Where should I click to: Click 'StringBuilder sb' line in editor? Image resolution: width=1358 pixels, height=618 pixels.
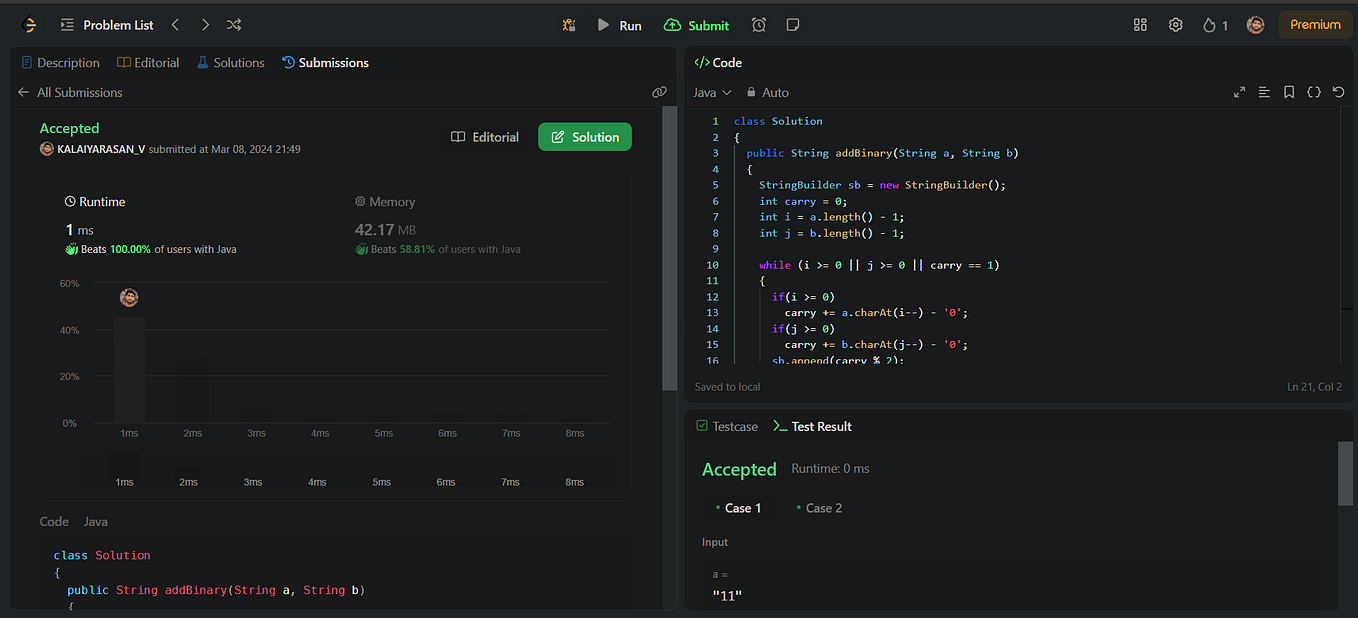(882, 185)
